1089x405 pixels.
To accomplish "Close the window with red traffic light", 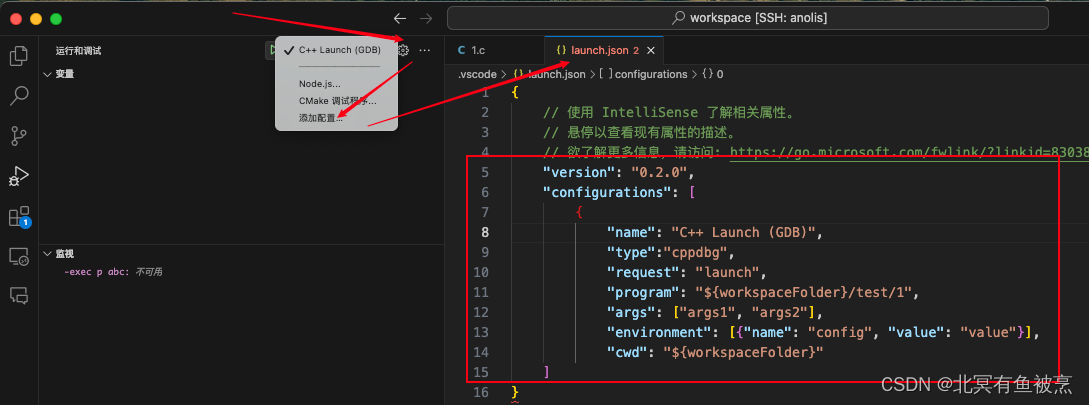I will tap(17, 19).
